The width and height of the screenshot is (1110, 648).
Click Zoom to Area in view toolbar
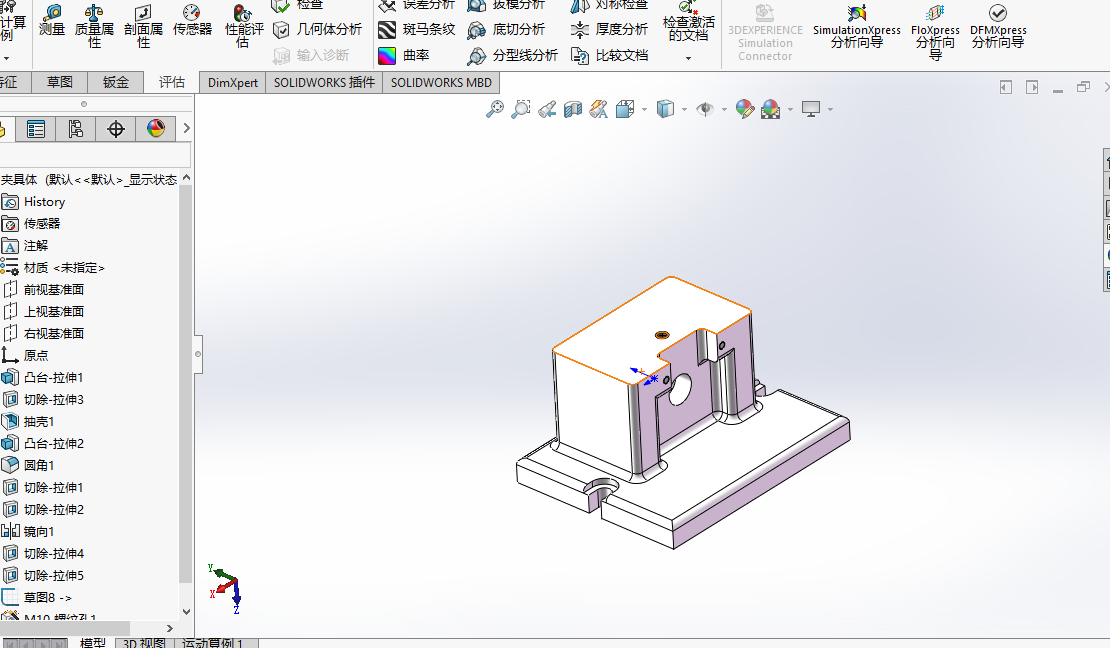tap(520, 109)
